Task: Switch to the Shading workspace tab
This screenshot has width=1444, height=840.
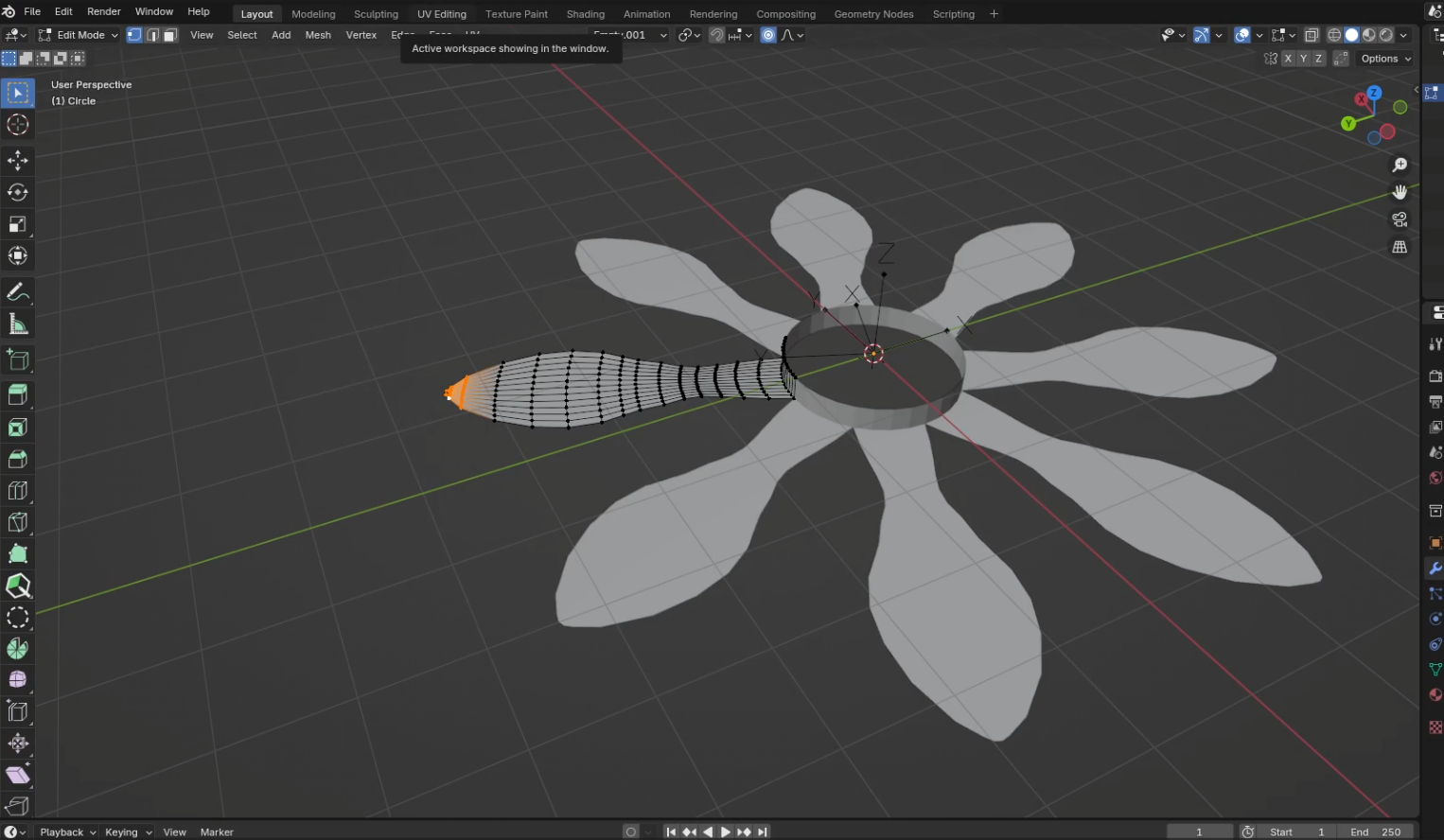Action: point(585,14)
